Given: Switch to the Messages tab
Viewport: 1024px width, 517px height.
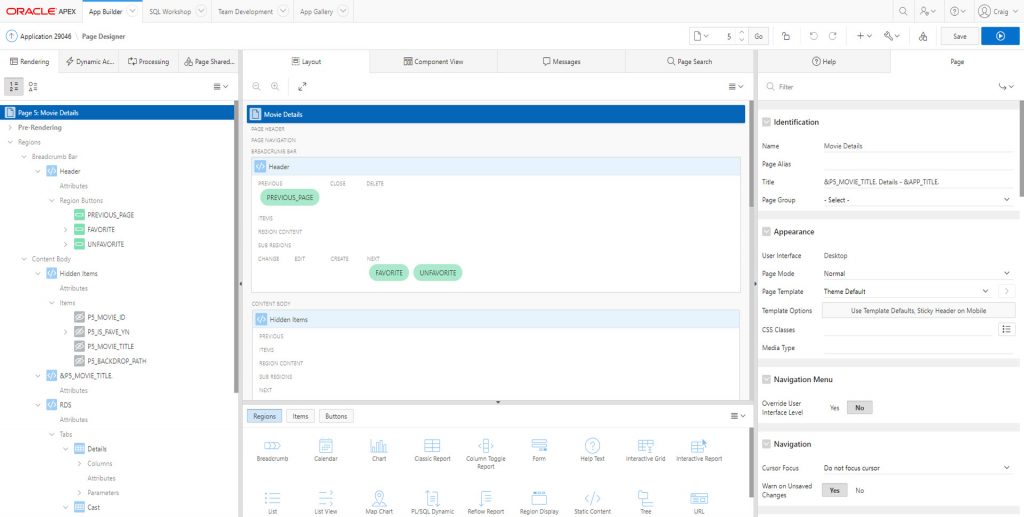Looking at the screenshot, I should click(561, 61).
